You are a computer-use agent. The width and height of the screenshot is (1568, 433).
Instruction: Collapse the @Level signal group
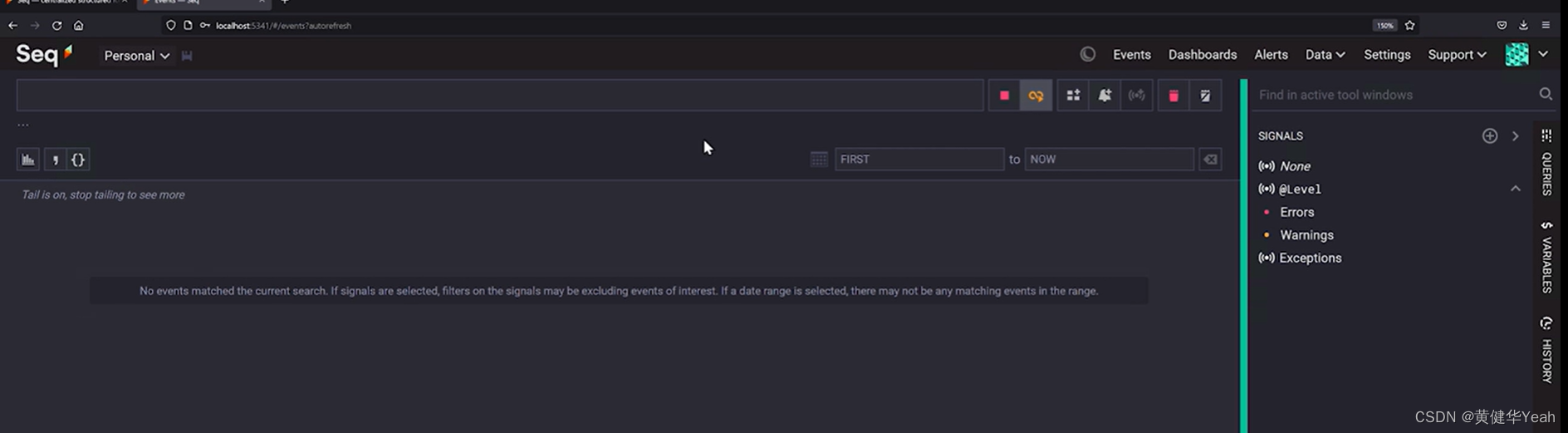(1516, 189)
